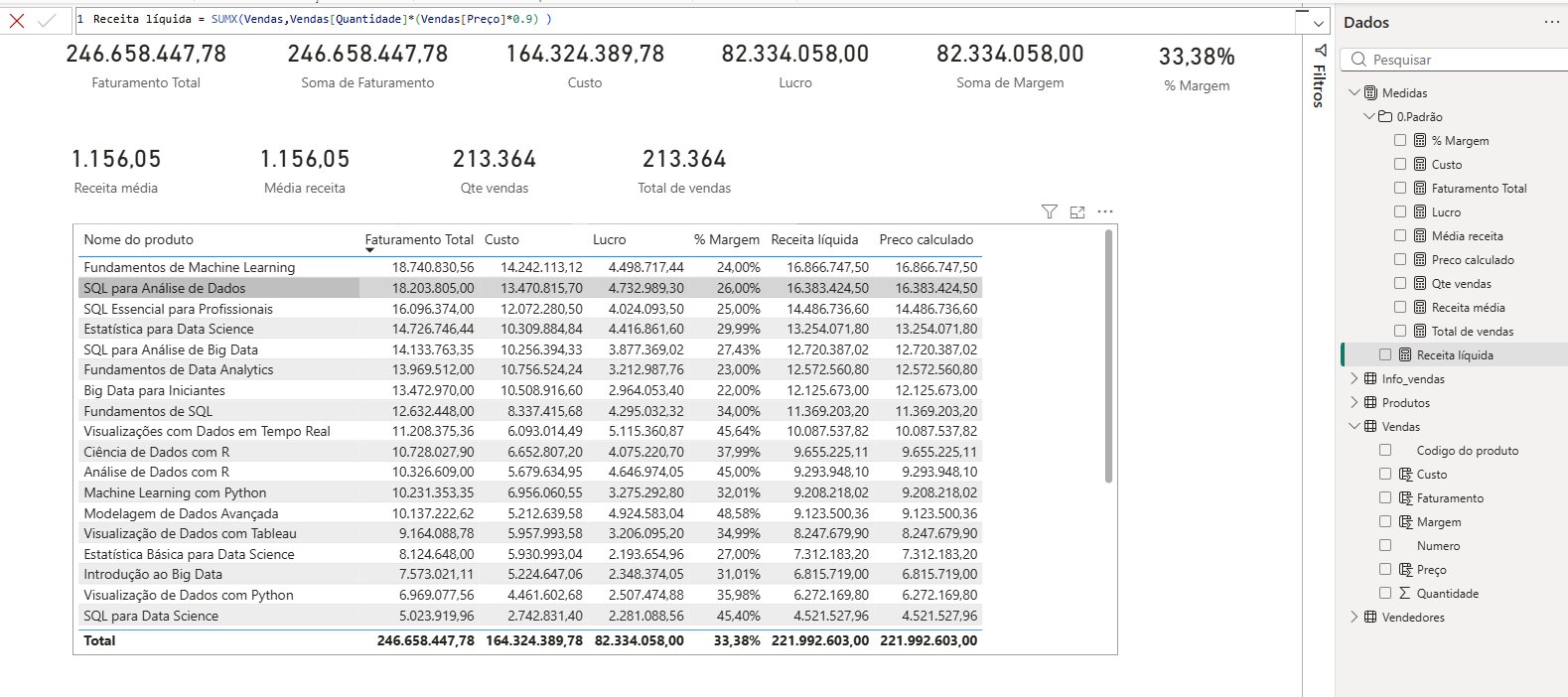This screenshot has height=697, width=1568.
Task: Click the Produtos table icon
Action: (x=1370, y=402)
